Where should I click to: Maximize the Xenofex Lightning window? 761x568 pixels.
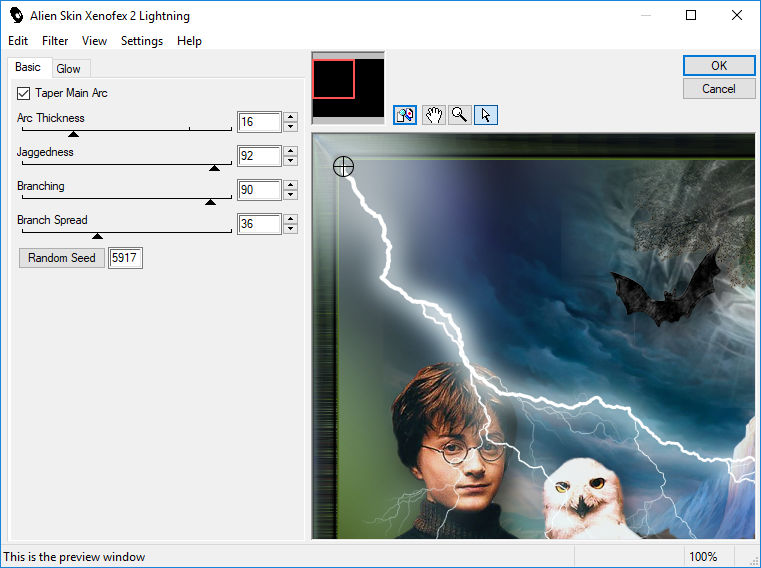691,15
